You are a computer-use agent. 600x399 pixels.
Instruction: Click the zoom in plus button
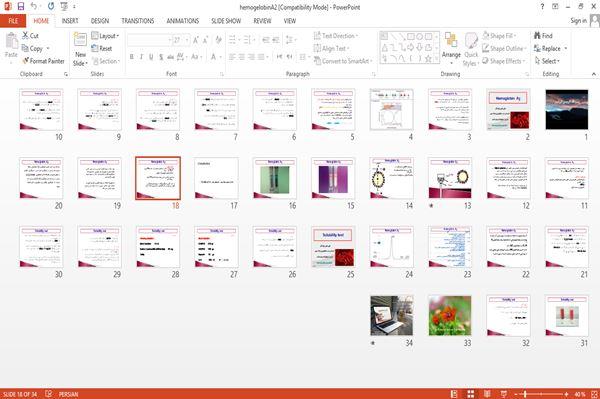[566, 394]
